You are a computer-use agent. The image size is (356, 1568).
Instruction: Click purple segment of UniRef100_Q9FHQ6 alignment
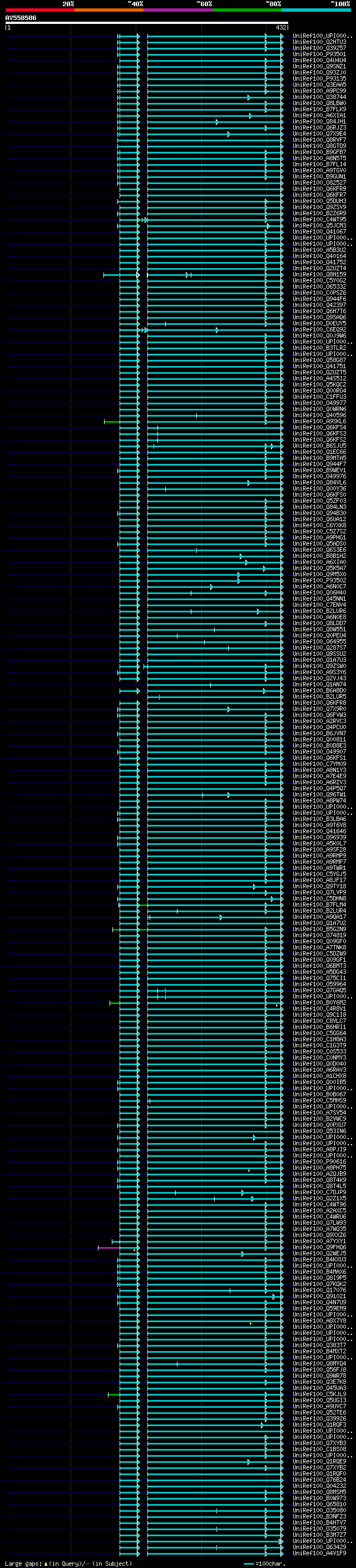click(x=109, y=1248)
